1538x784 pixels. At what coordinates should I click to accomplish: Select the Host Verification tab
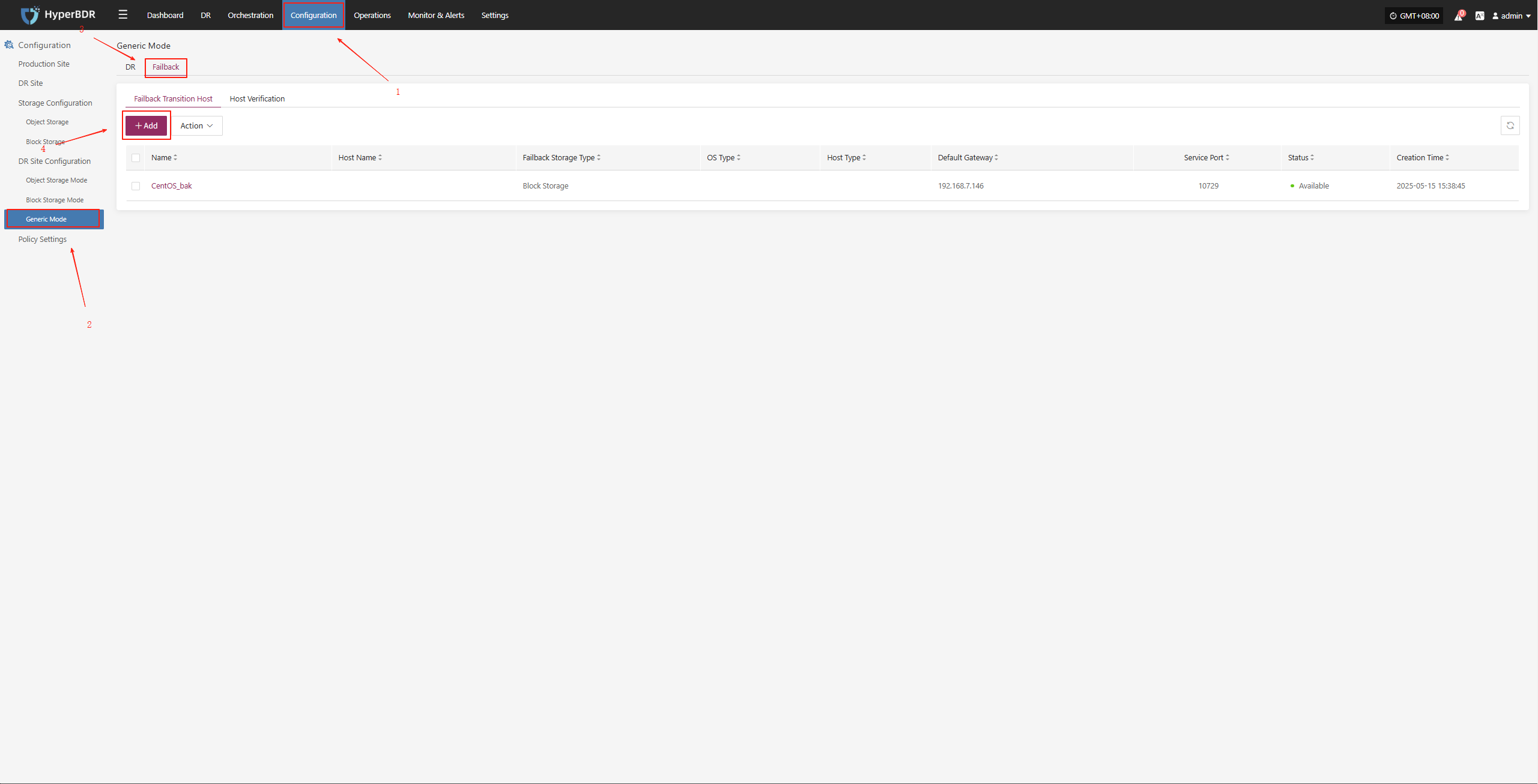[257, 99]
